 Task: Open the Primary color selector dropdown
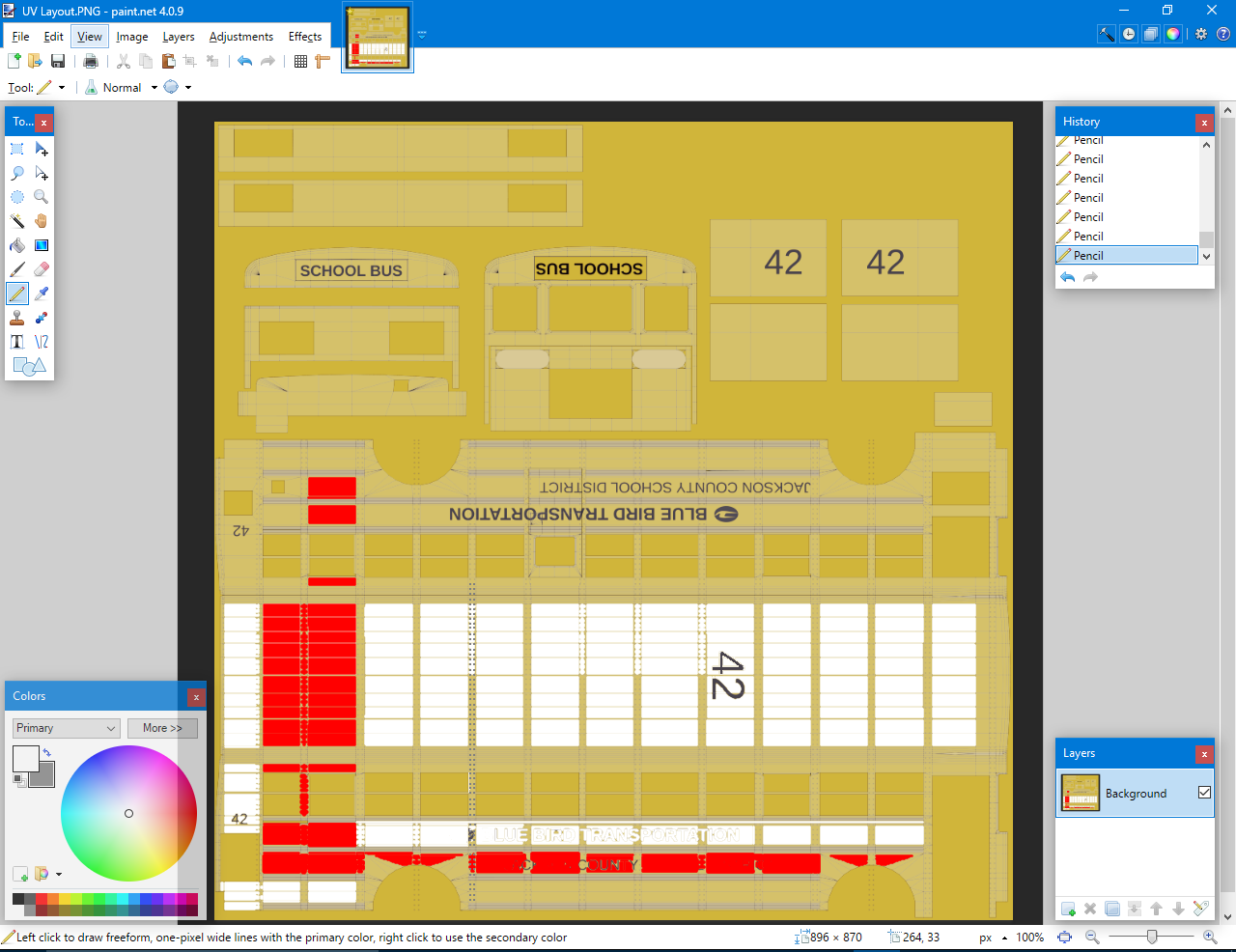pos(66,728)
